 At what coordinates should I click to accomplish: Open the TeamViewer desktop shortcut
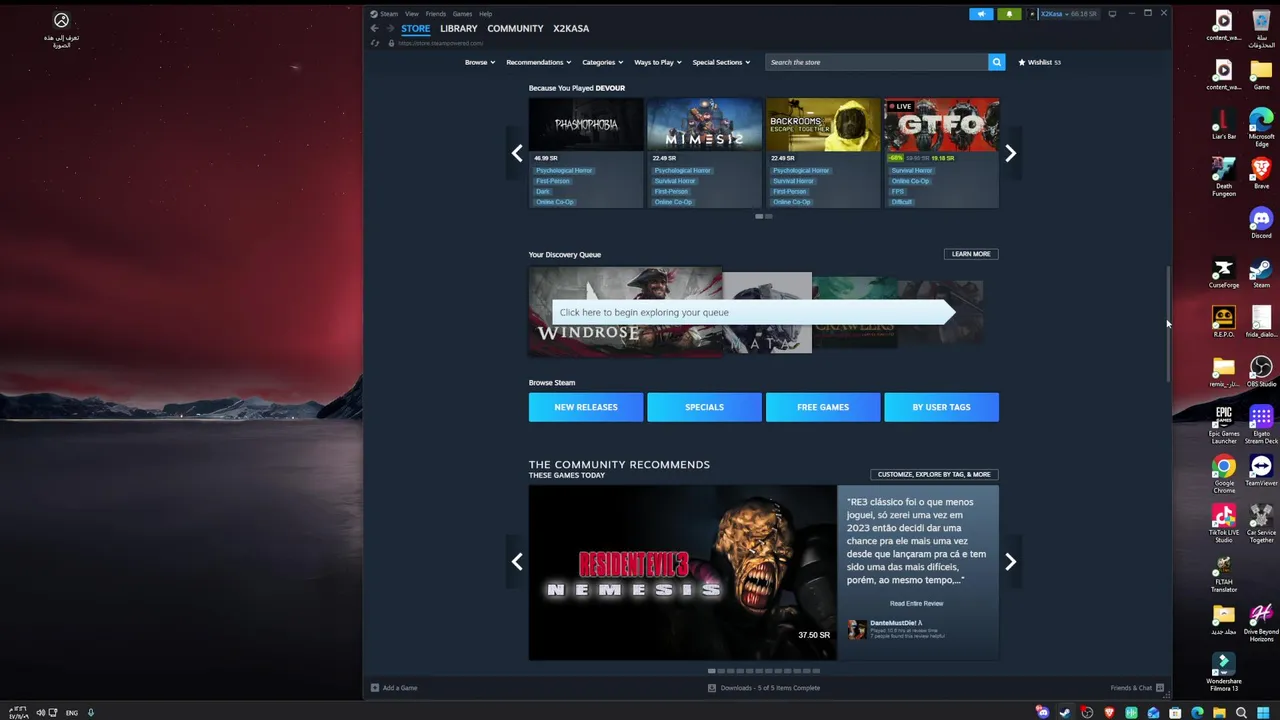[1261, 470]
